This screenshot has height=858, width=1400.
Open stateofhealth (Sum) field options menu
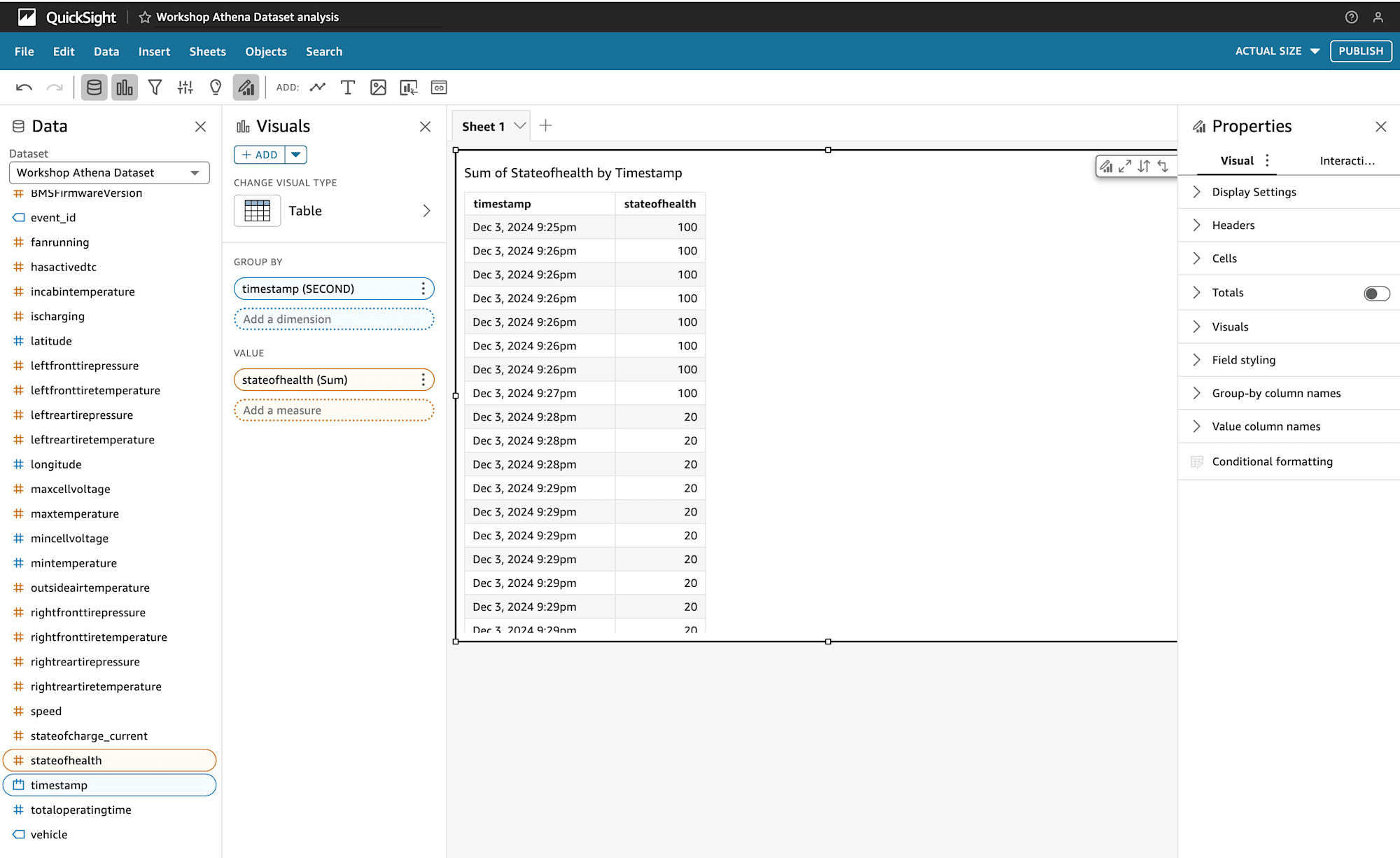423,380
